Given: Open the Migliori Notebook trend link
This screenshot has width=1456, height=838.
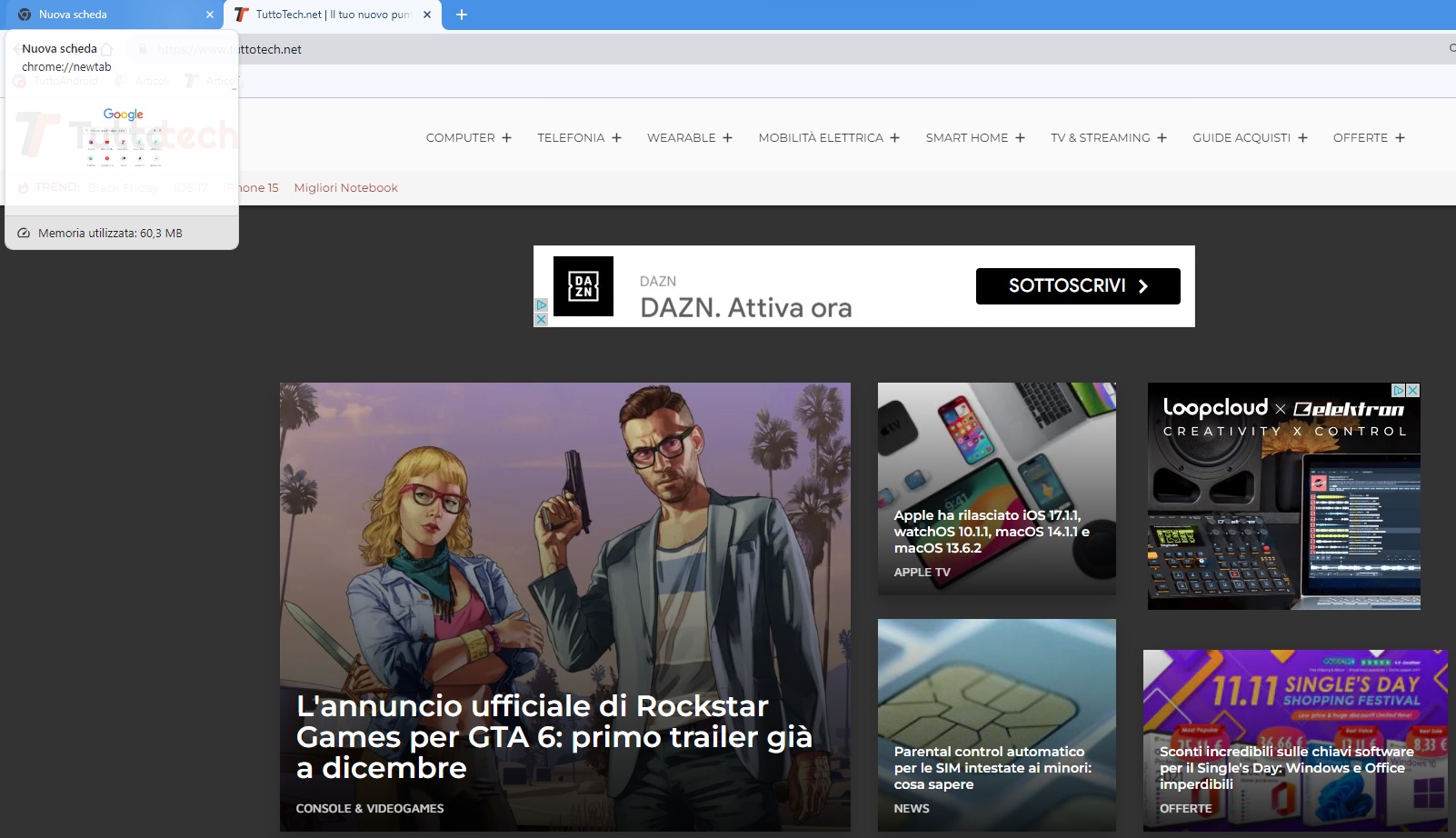Looking at the screenshot, I should pyautogui.click(x=345, y=188).
